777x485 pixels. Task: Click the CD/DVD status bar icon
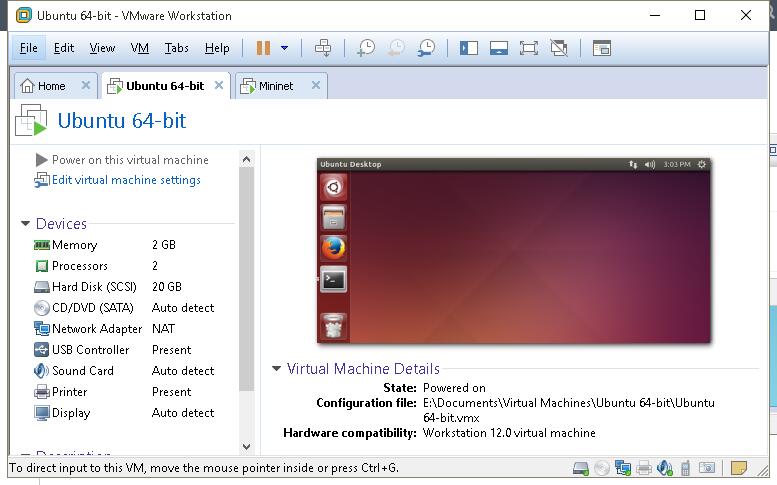pyautogui.click(x=602, y=468)
